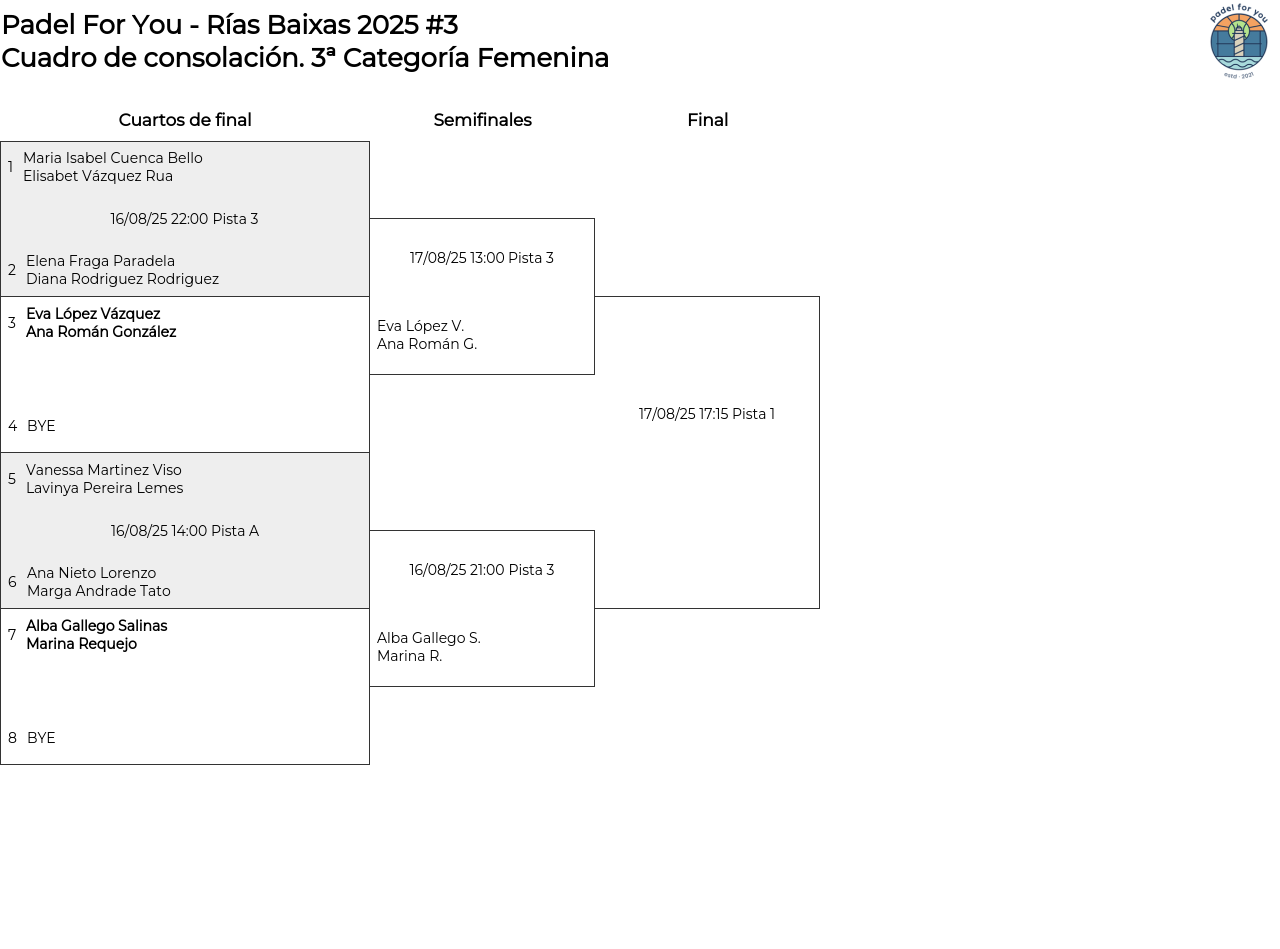This screenshot has width=1280, height=949.
Task: Click the Final column header
Action: click(x=707, y=120)
